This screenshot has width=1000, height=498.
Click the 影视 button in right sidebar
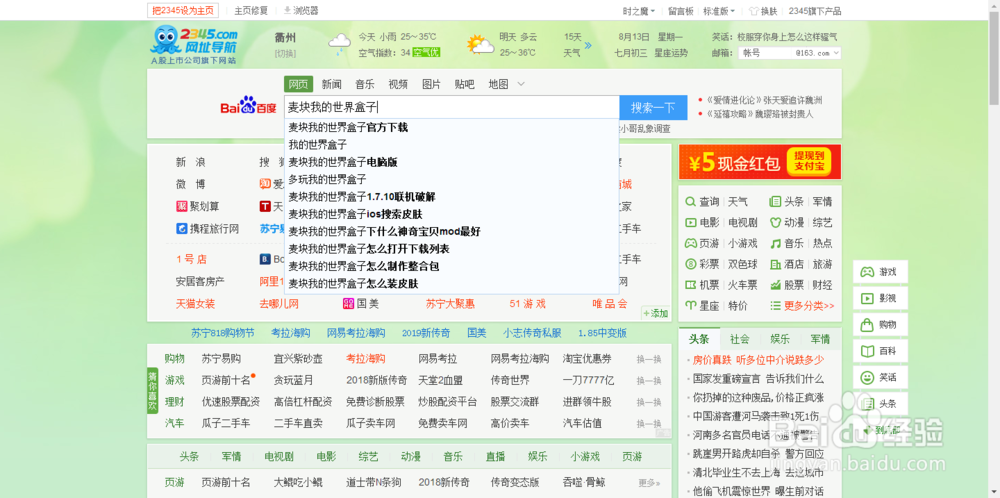(879, 298)
